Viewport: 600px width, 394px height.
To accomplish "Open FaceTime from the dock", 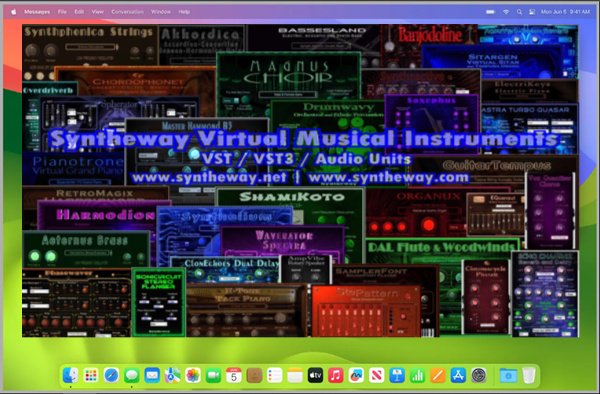I will click(x=213, y=375).
